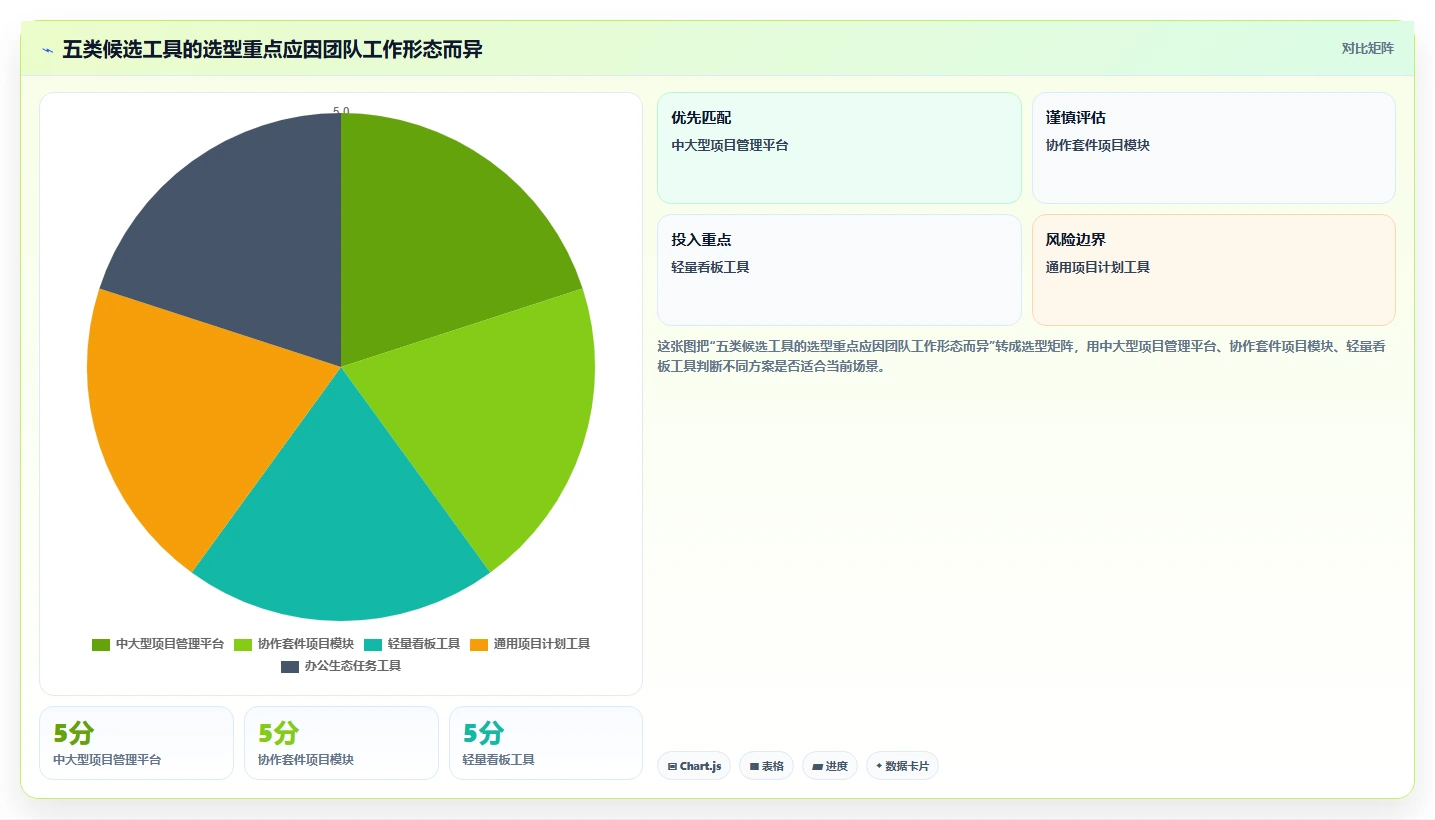
Task: Open the 5分 card for 轻量看板工具
Action: [546, 743]
